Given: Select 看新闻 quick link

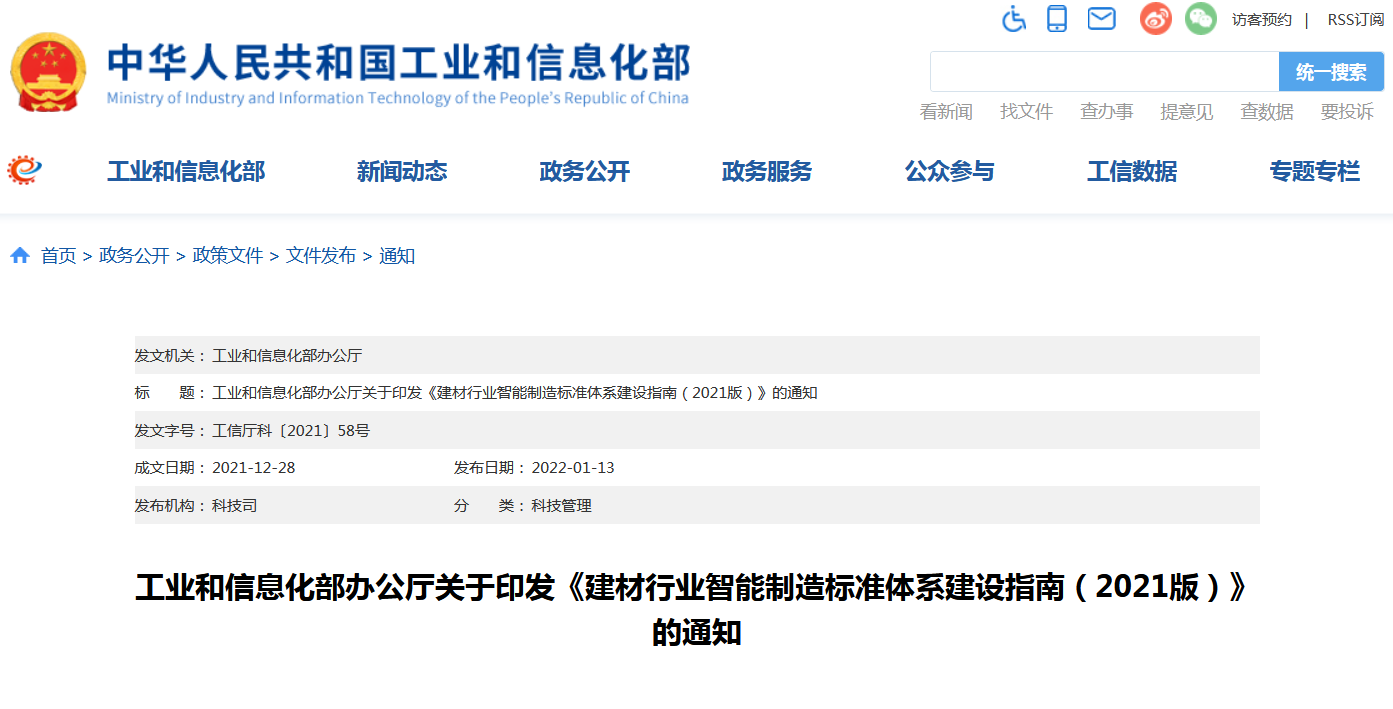Looking at the screenshot, I should [946, 112].
